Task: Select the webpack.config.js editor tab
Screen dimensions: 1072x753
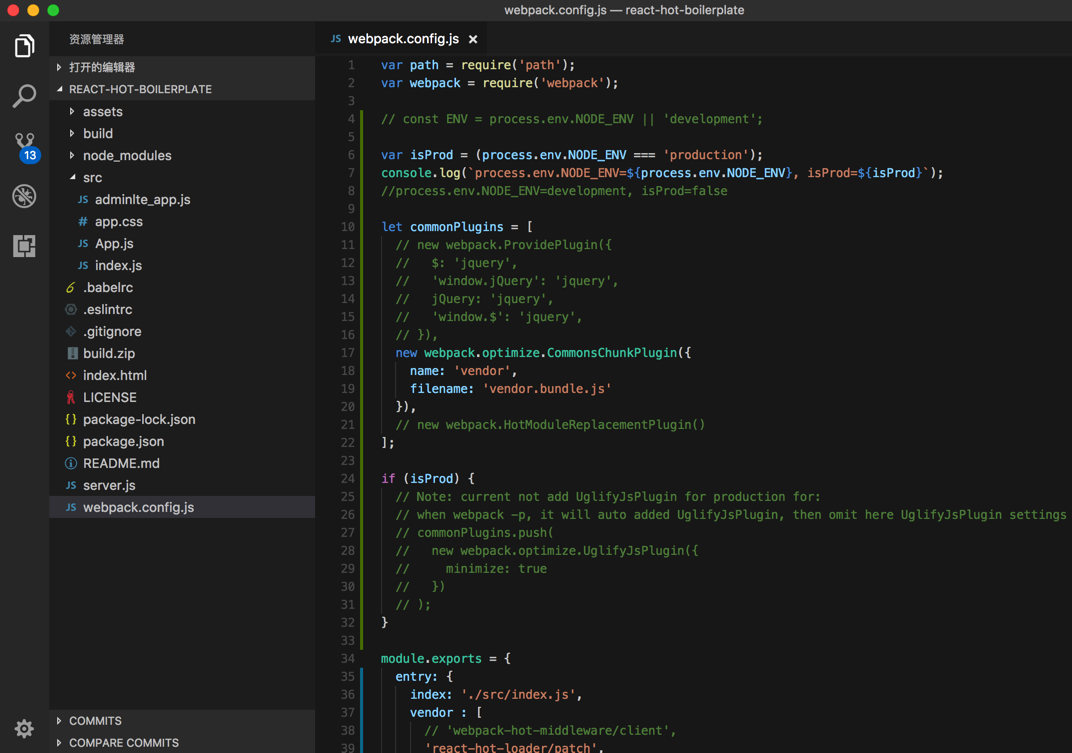Action: pos(402,39)
